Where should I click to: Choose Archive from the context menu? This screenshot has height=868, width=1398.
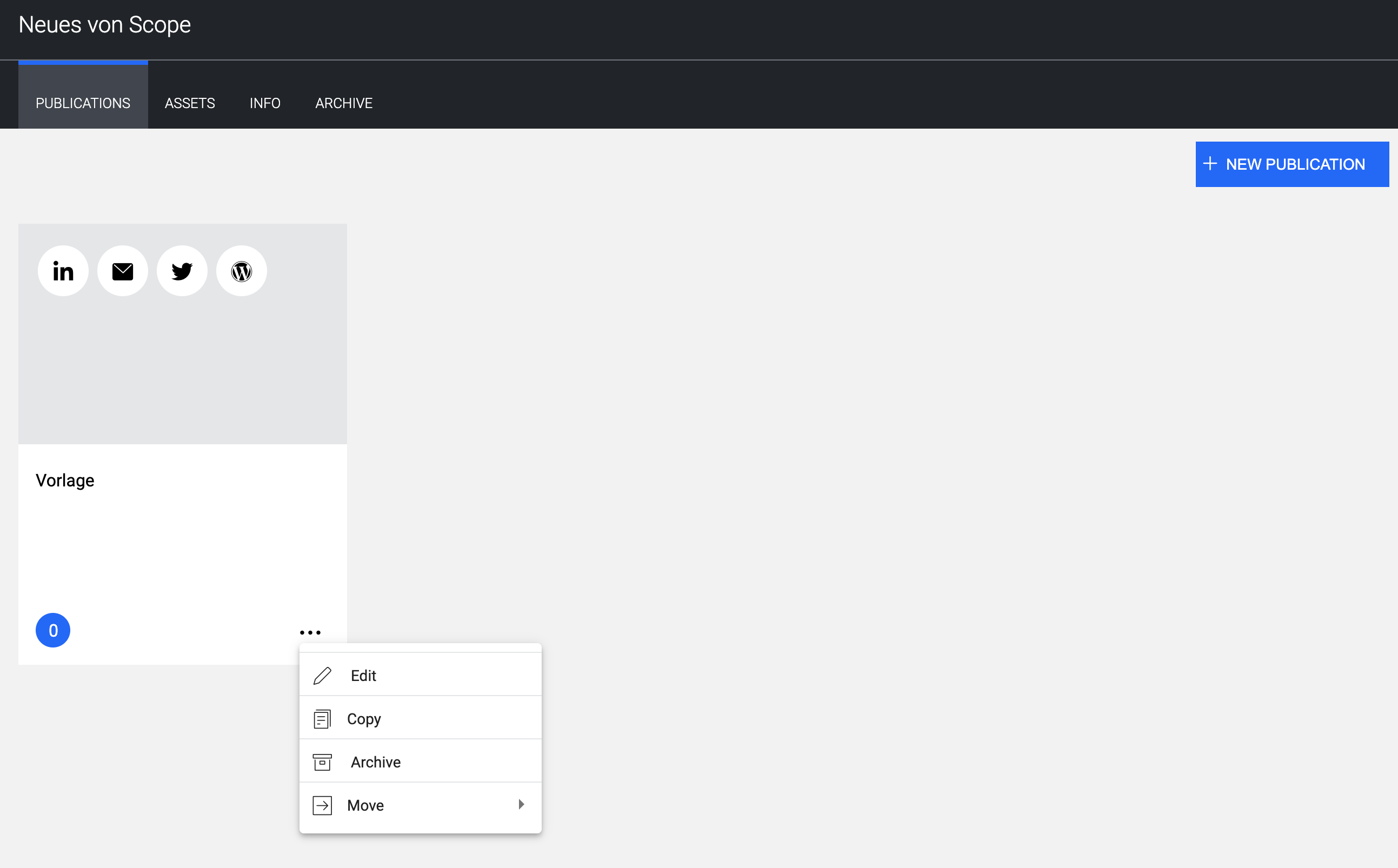(420, 761)
